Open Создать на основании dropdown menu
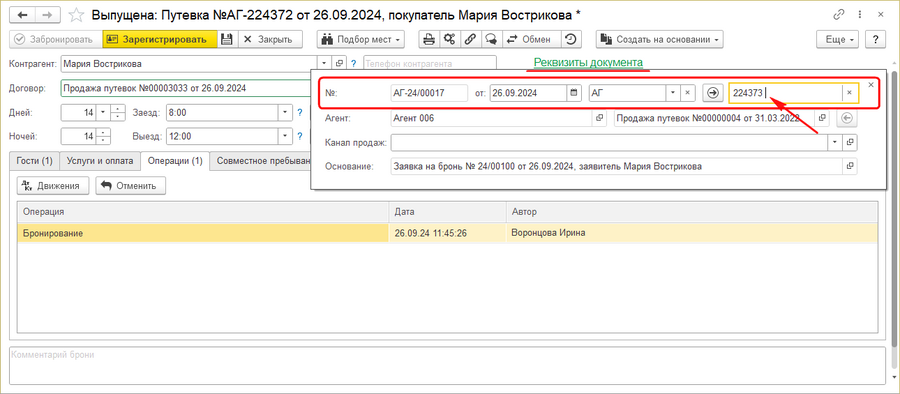Viewport: 900px width, 394px height. click(660, 39)
